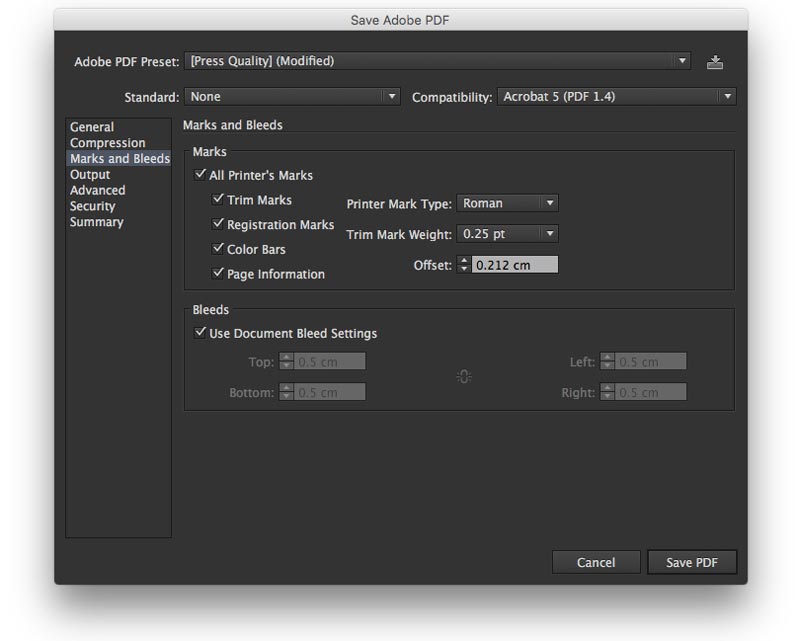Click the Bottom bleed field
The height and width of the screenshot is (641, 800).
pos(329,392)
